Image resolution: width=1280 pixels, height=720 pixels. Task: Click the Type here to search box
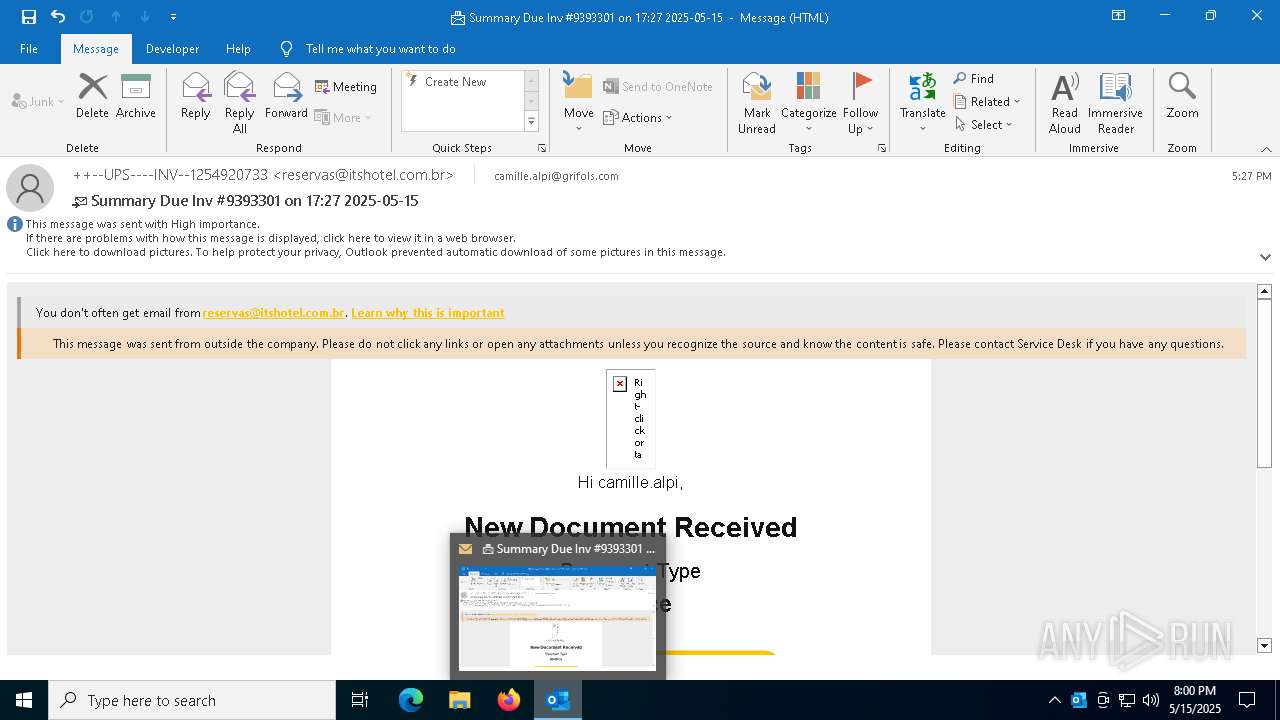[192, 700]
